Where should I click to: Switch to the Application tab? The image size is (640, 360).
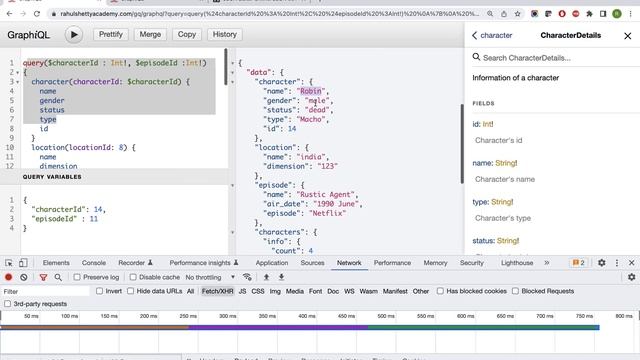coord(272,263)
